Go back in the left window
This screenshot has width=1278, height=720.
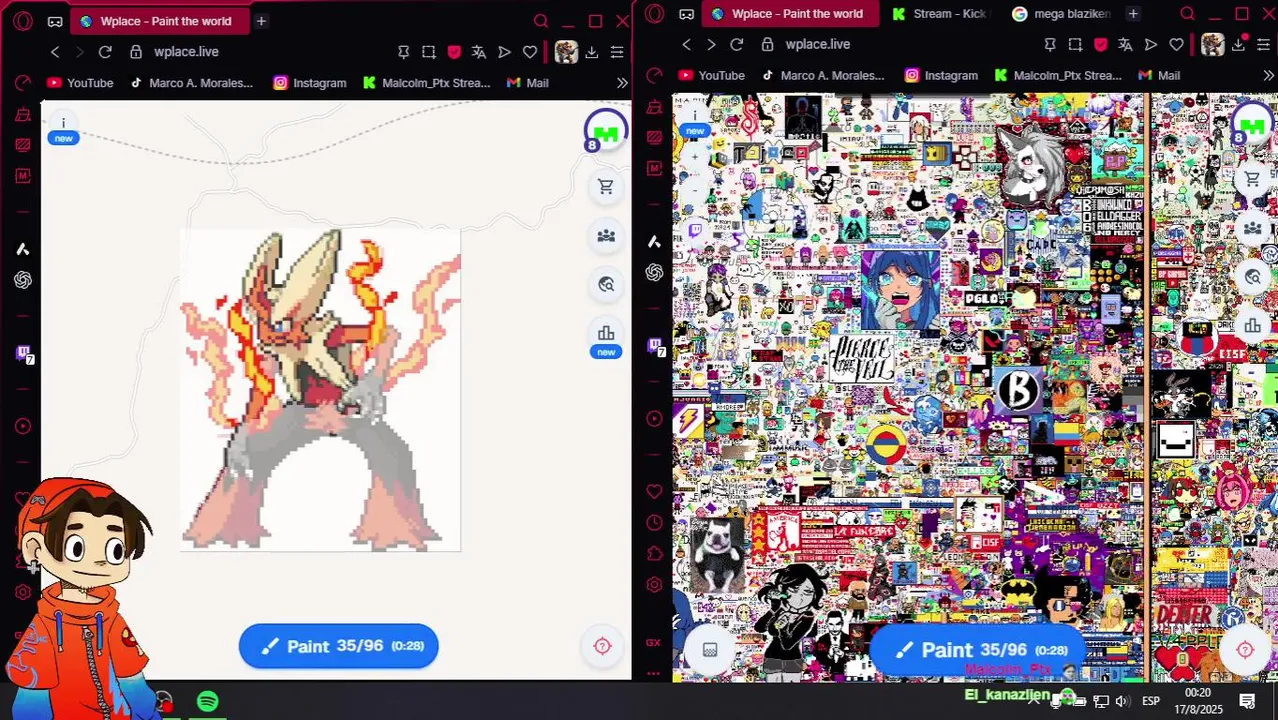55,52
